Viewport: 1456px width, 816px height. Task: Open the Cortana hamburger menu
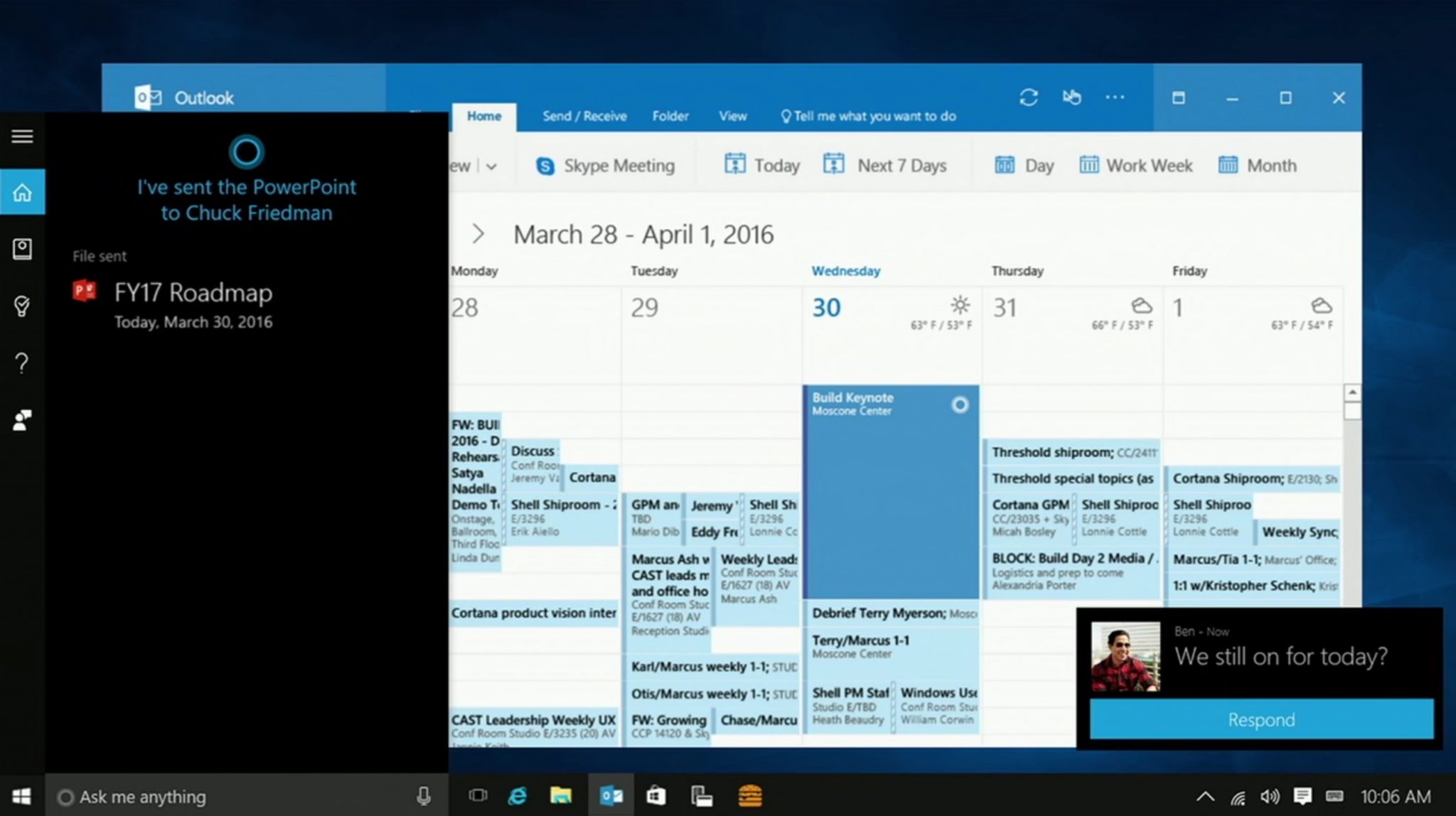point(22,136)
